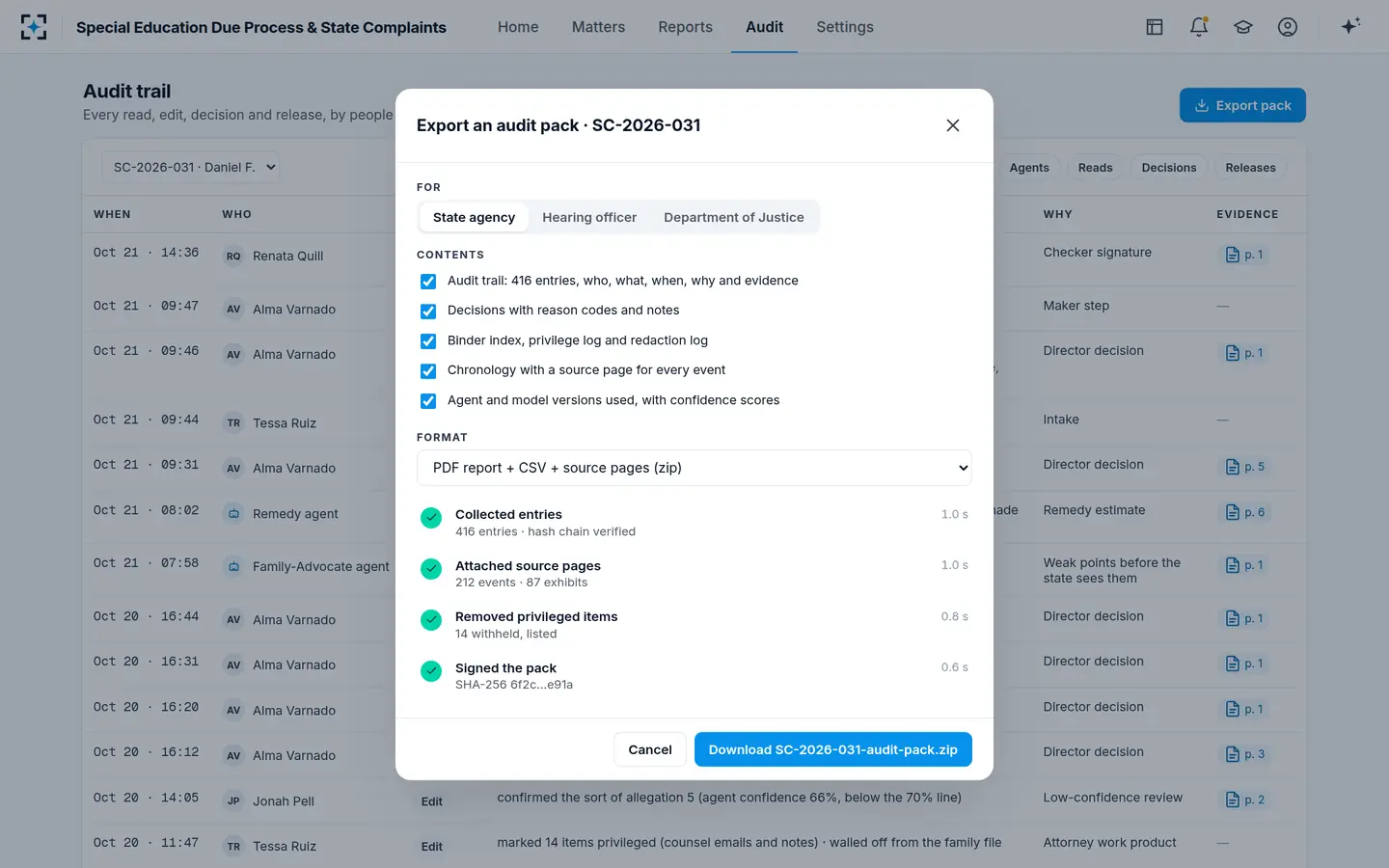Open the notifications bell
The height and width of the screenshot is (868, 1389).
[x=1199, y=27]
